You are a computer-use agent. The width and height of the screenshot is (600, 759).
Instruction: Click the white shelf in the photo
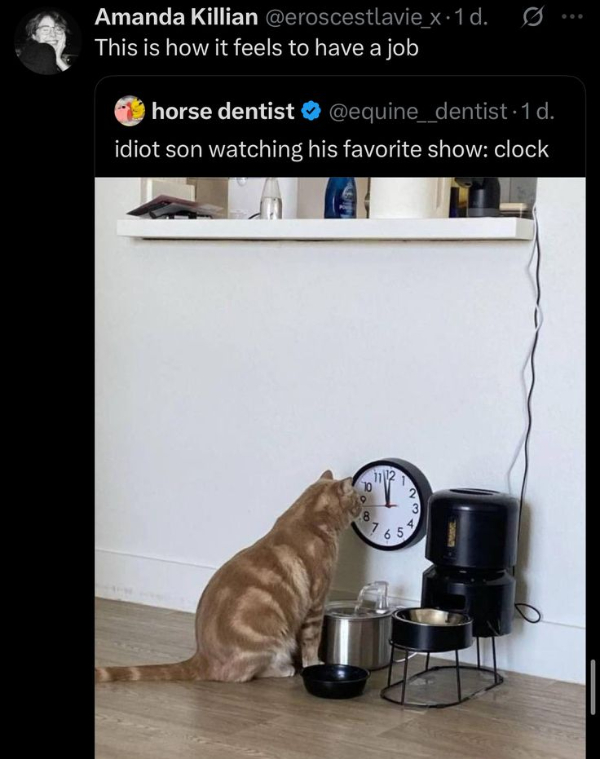pyautogui.click(x=325, y=228)
